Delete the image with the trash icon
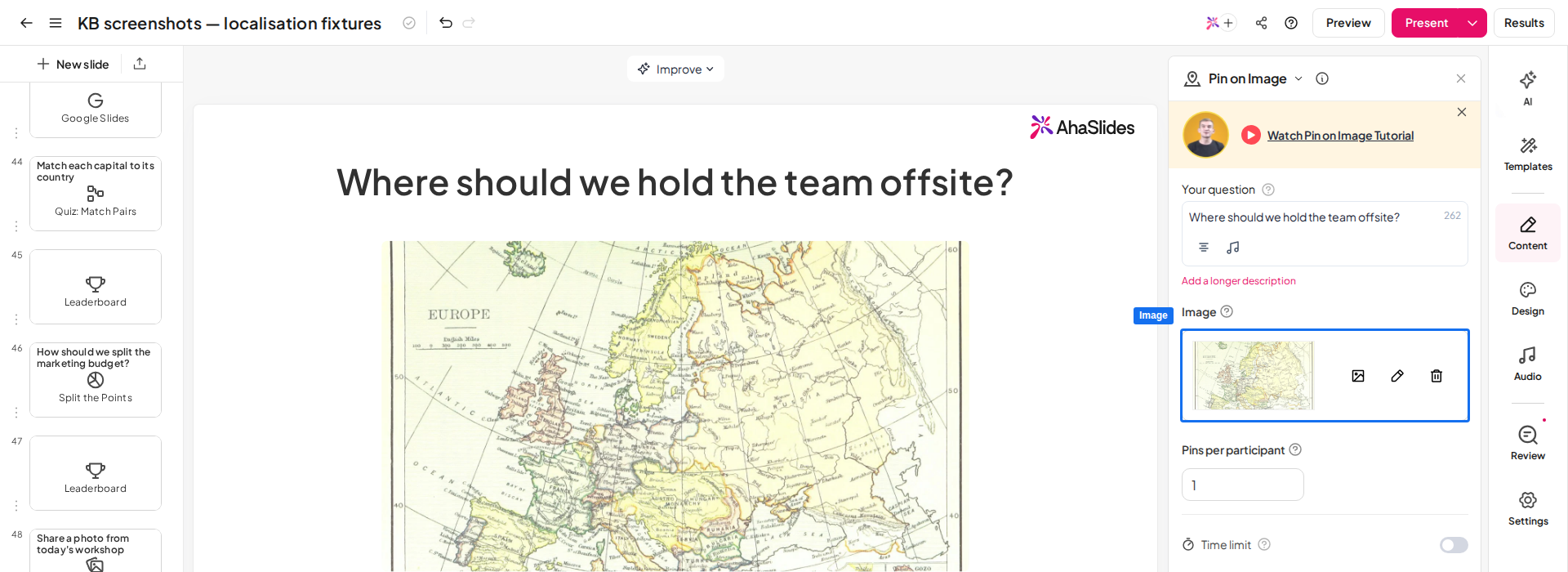The width and height of the screenshot is (1568, 572). coord(1437,376)
